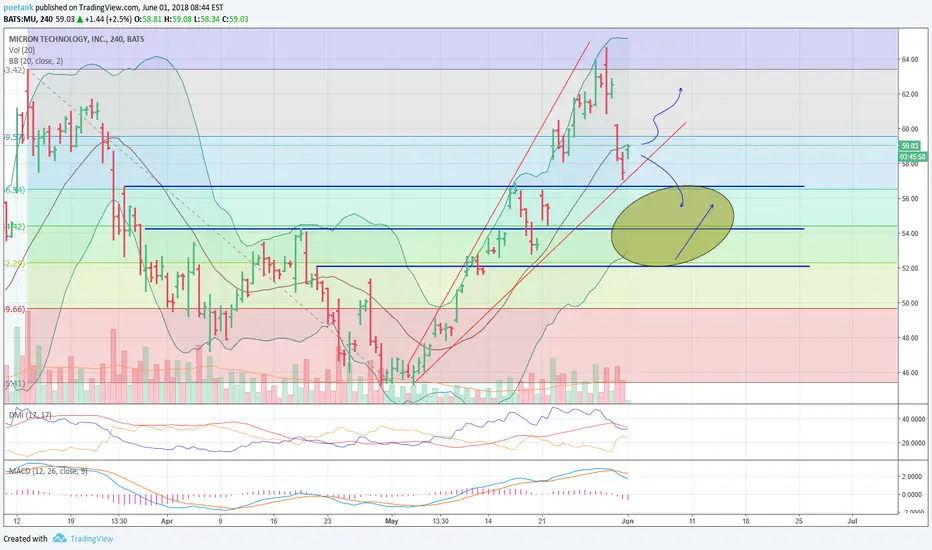Click the 2.29) Fibonacci level label
Screen dimensions: 932x550
click(15, 263)
